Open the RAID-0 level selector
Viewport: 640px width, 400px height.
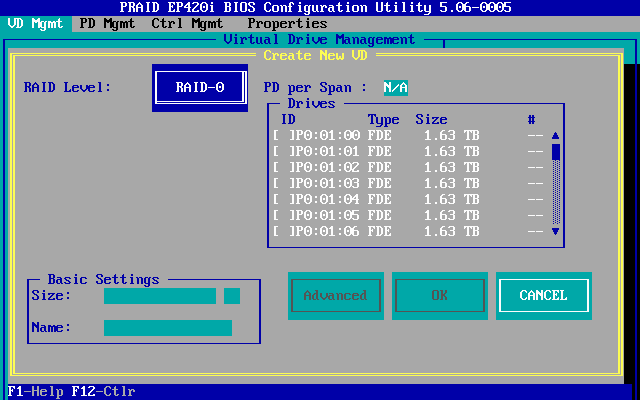(200, 87)
